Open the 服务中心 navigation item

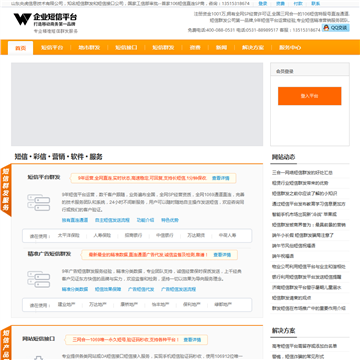click(290, 47)
